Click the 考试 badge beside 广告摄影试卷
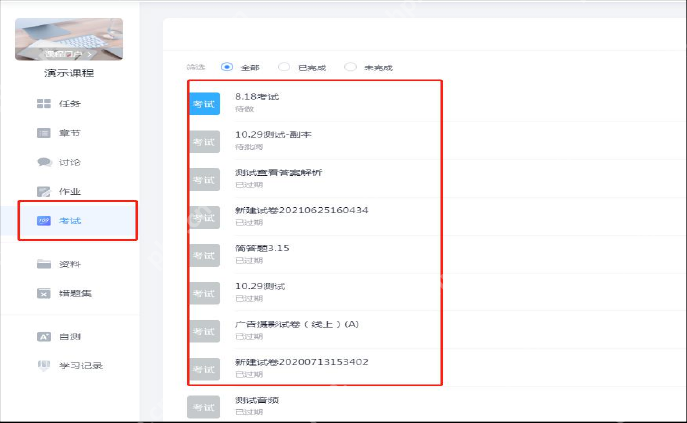The width and height of the screenshot is (687, 423). click(204, 331)
